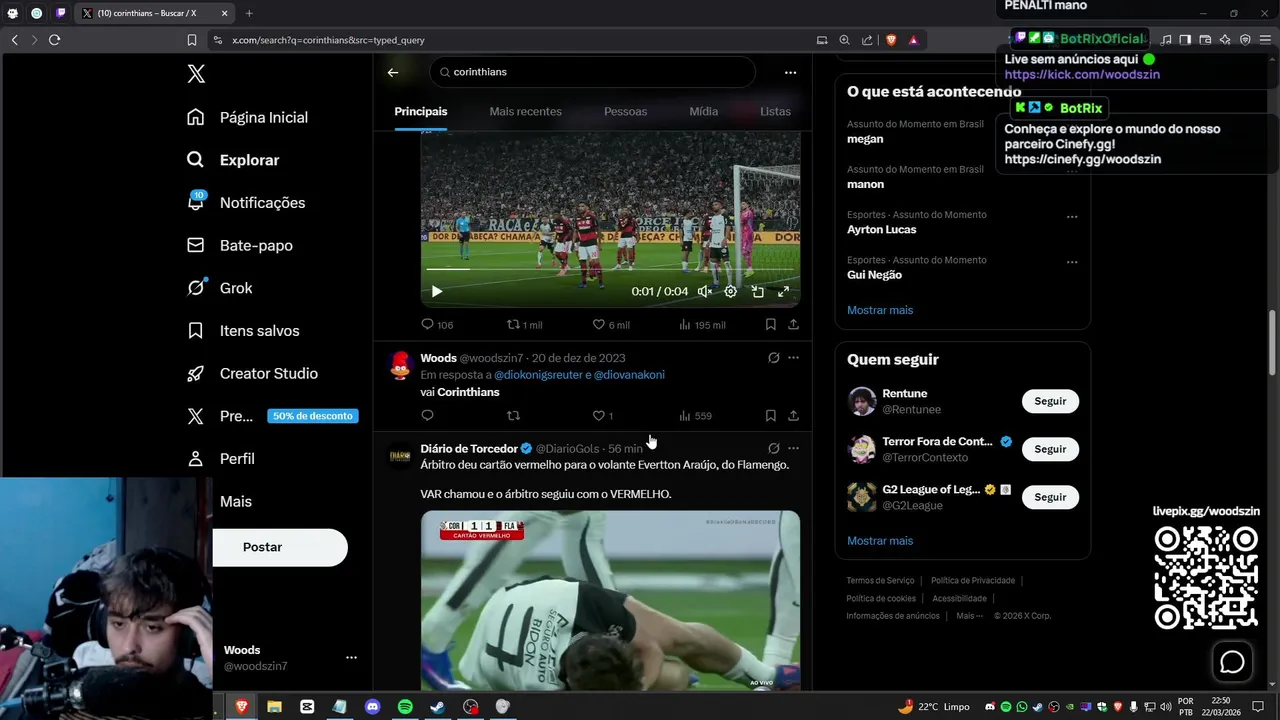View 559 views analytics on Woods post
Image resolution: width=1280 pixels, height=720 pixels.
695,415
